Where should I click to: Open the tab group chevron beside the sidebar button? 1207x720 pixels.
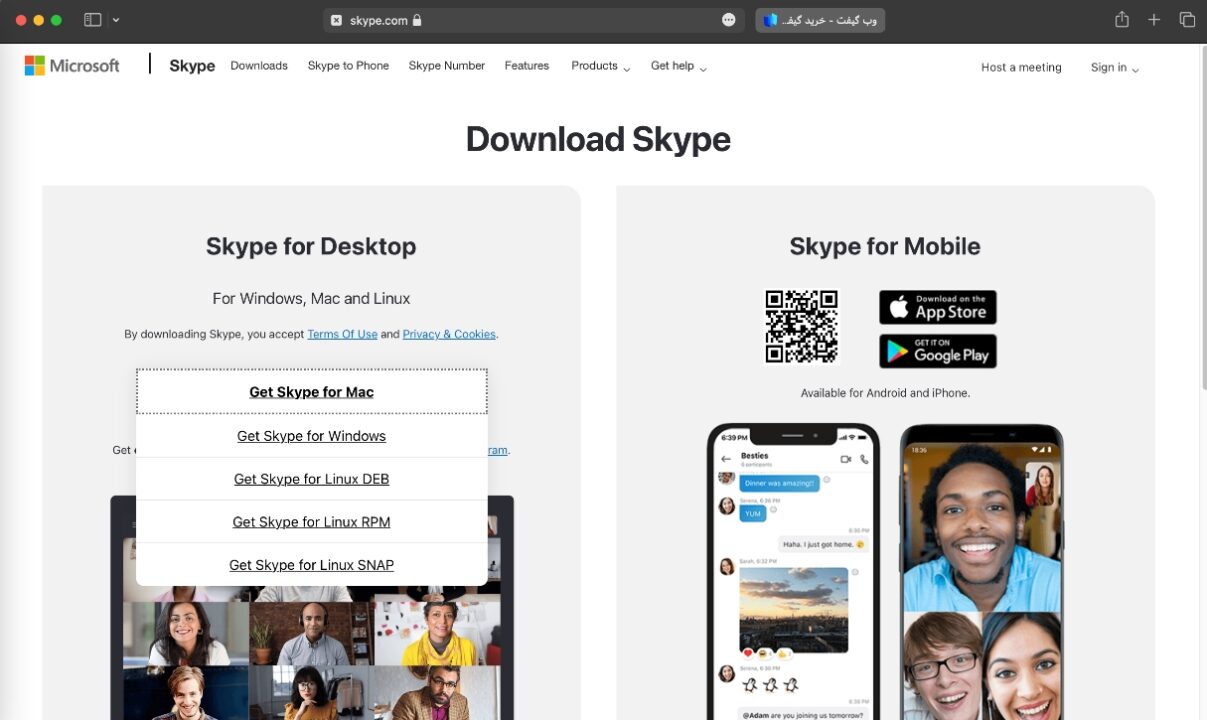click(116, 20)
